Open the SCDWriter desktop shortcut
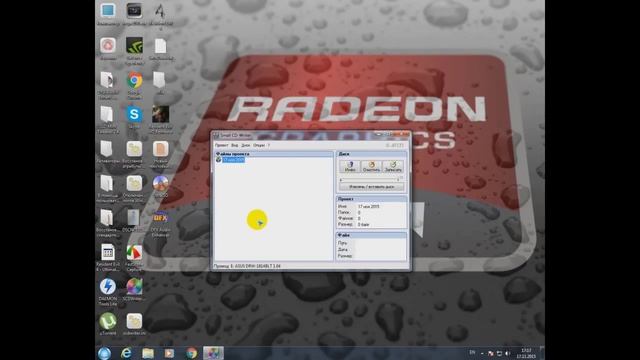Viewport: 640px width, 360px height. tap(134, 287)
